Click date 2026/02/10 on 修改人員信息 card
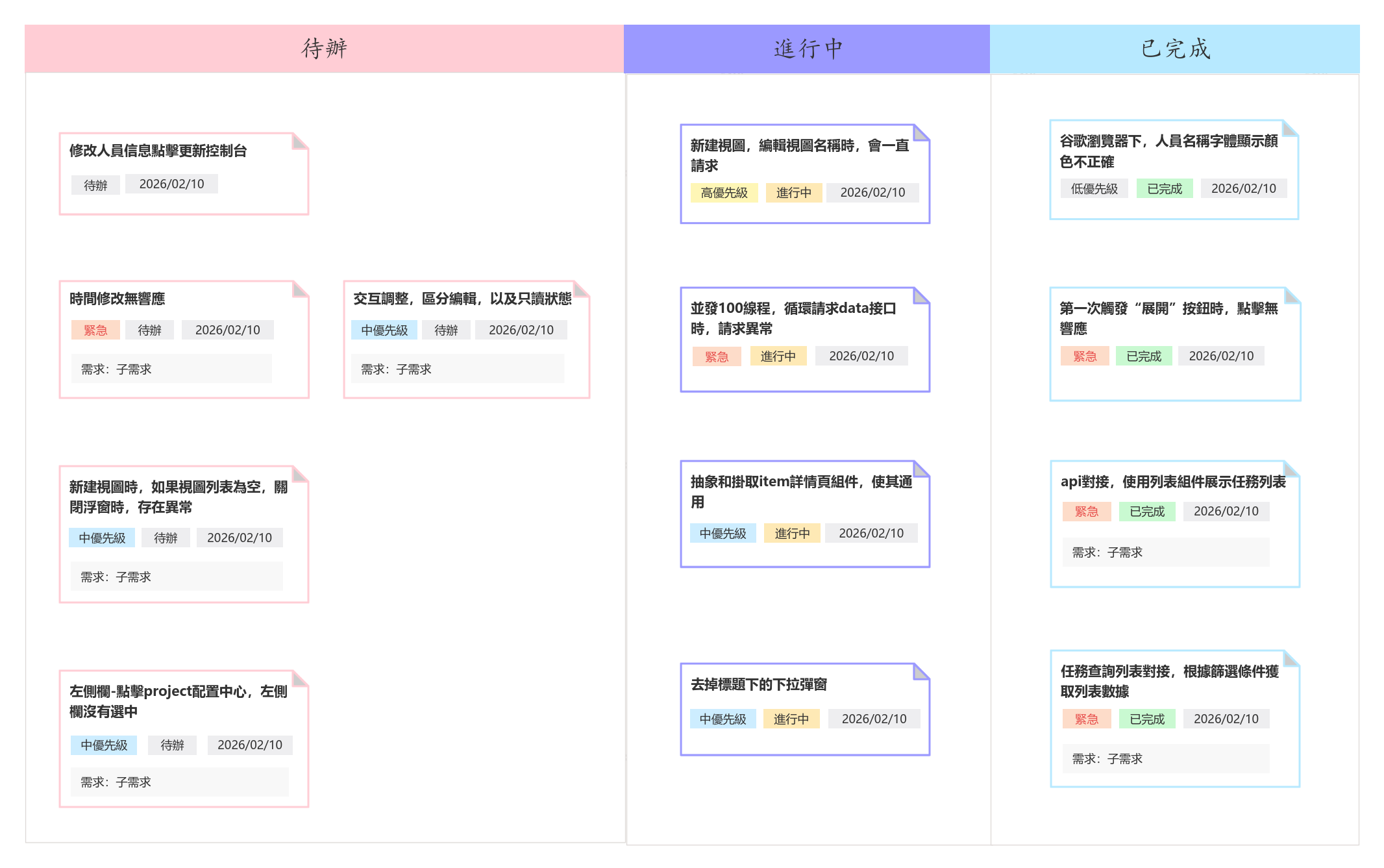 click(171, 184)
